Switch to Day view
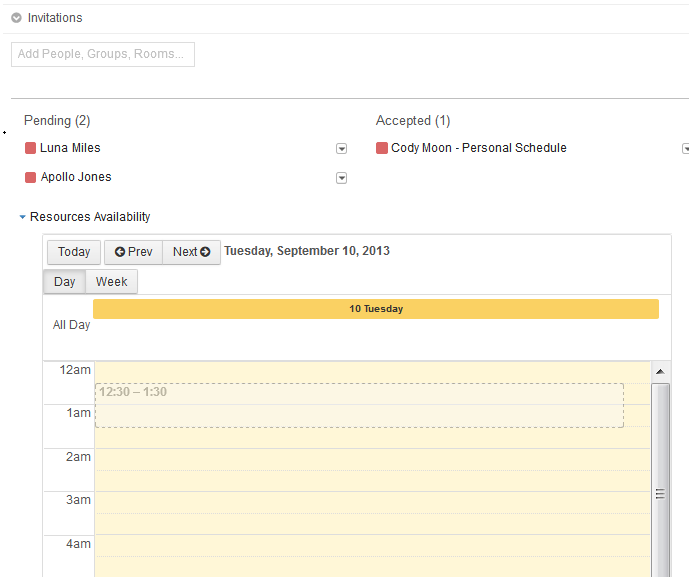Screen dimensions: 689x579 click(65, 282)
